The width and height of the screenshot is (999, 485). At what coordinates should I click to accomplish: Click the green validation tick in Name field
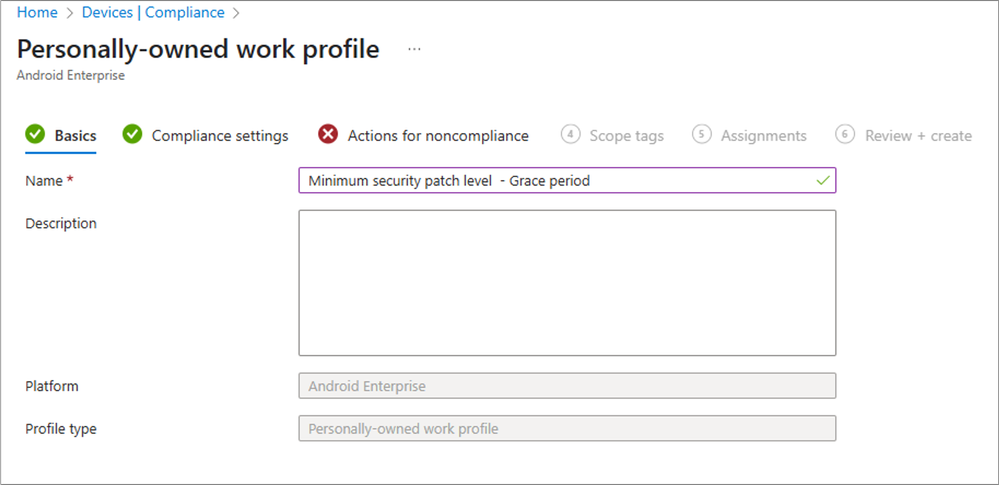(823, 181)
